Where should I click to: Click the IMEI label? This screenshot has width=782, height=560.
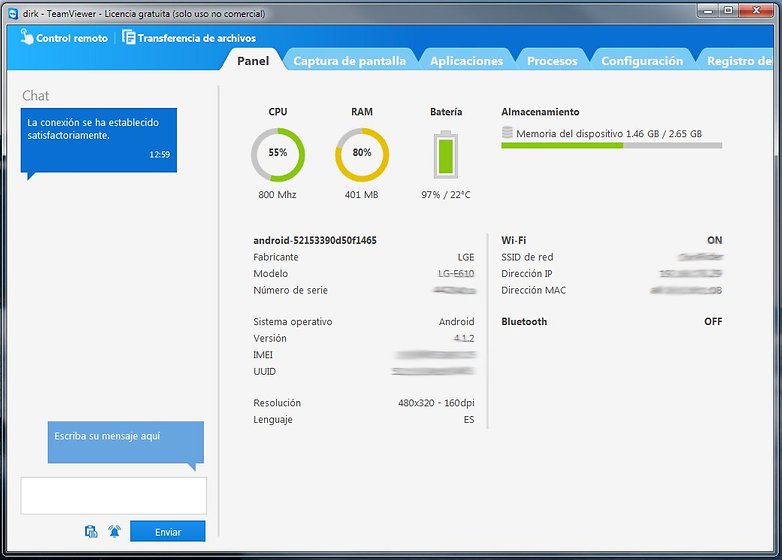pyautogui.click(x=263, y=355)
